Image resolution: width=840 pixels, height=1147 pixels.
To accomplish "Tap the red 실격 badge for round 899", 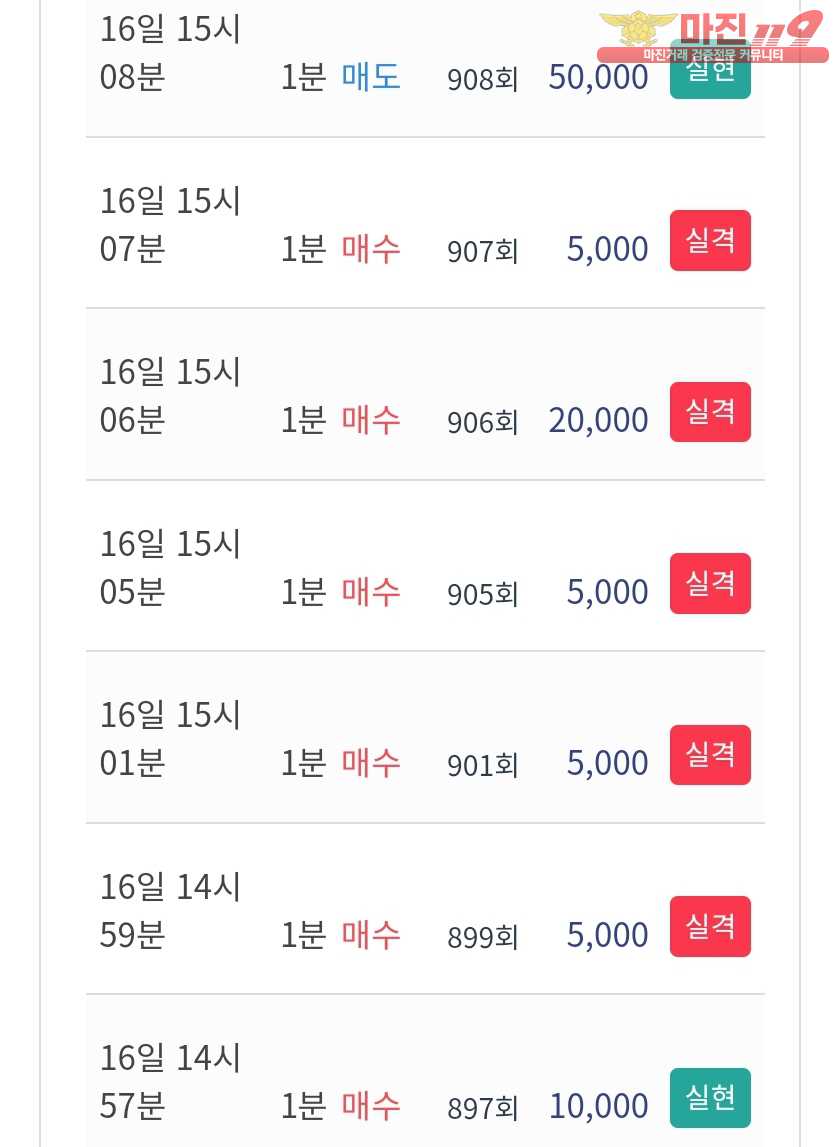I will point(710,926).
